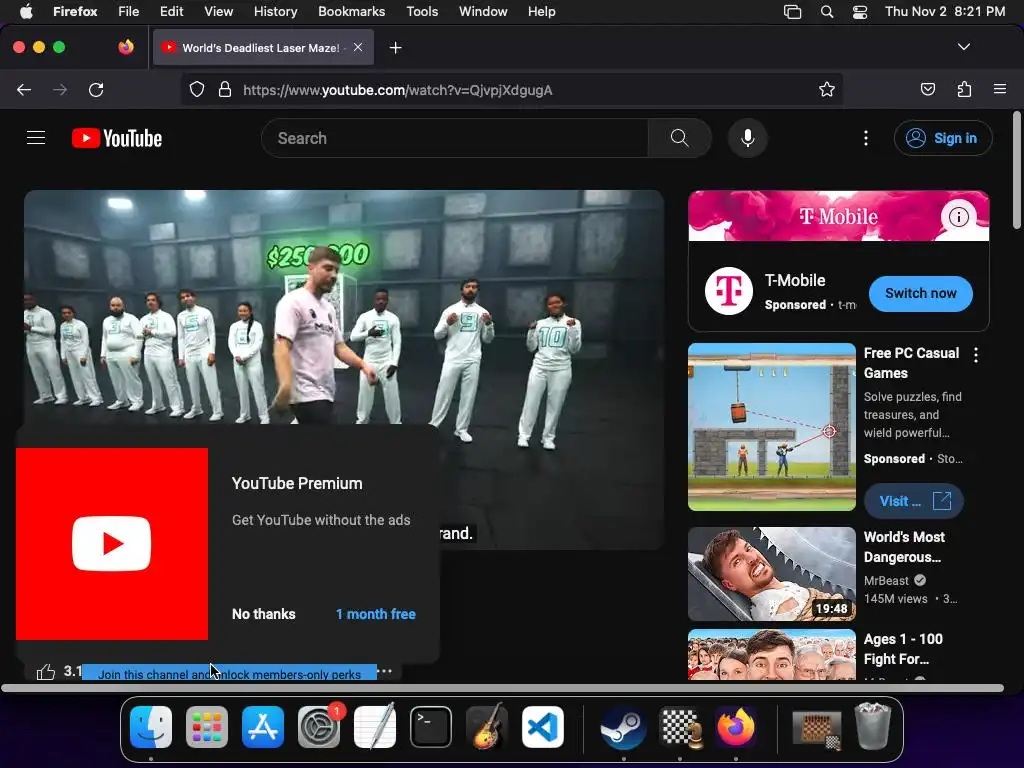Dismiss Premium offer with No thanks
The height and width of the screenshot is (768, 1024).
264,614
